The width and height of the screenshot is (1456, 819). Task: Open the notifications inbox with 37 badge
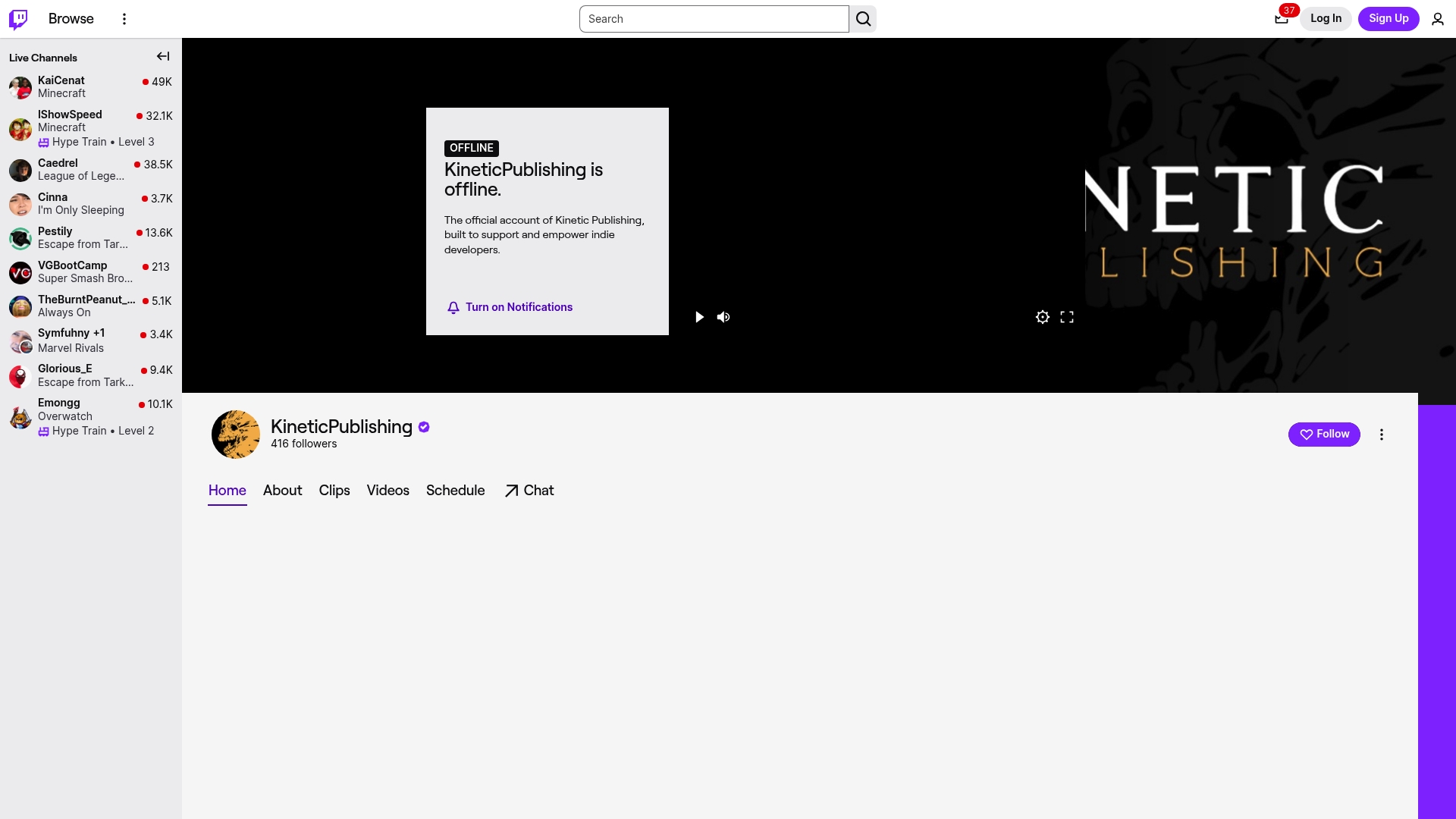click(1282, 19)
